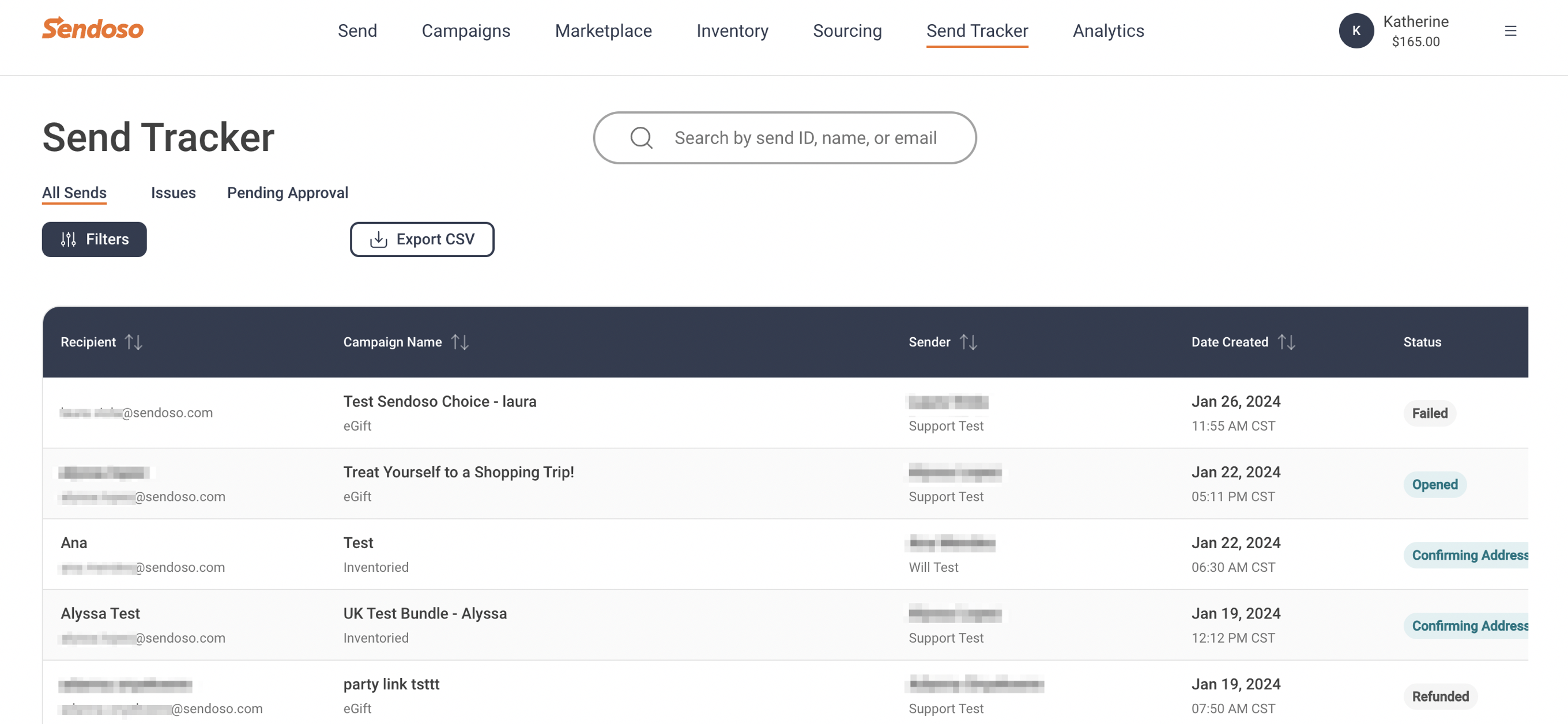Click recipient name Alyssa Test

pyautogui.click(x=100, y=613)
